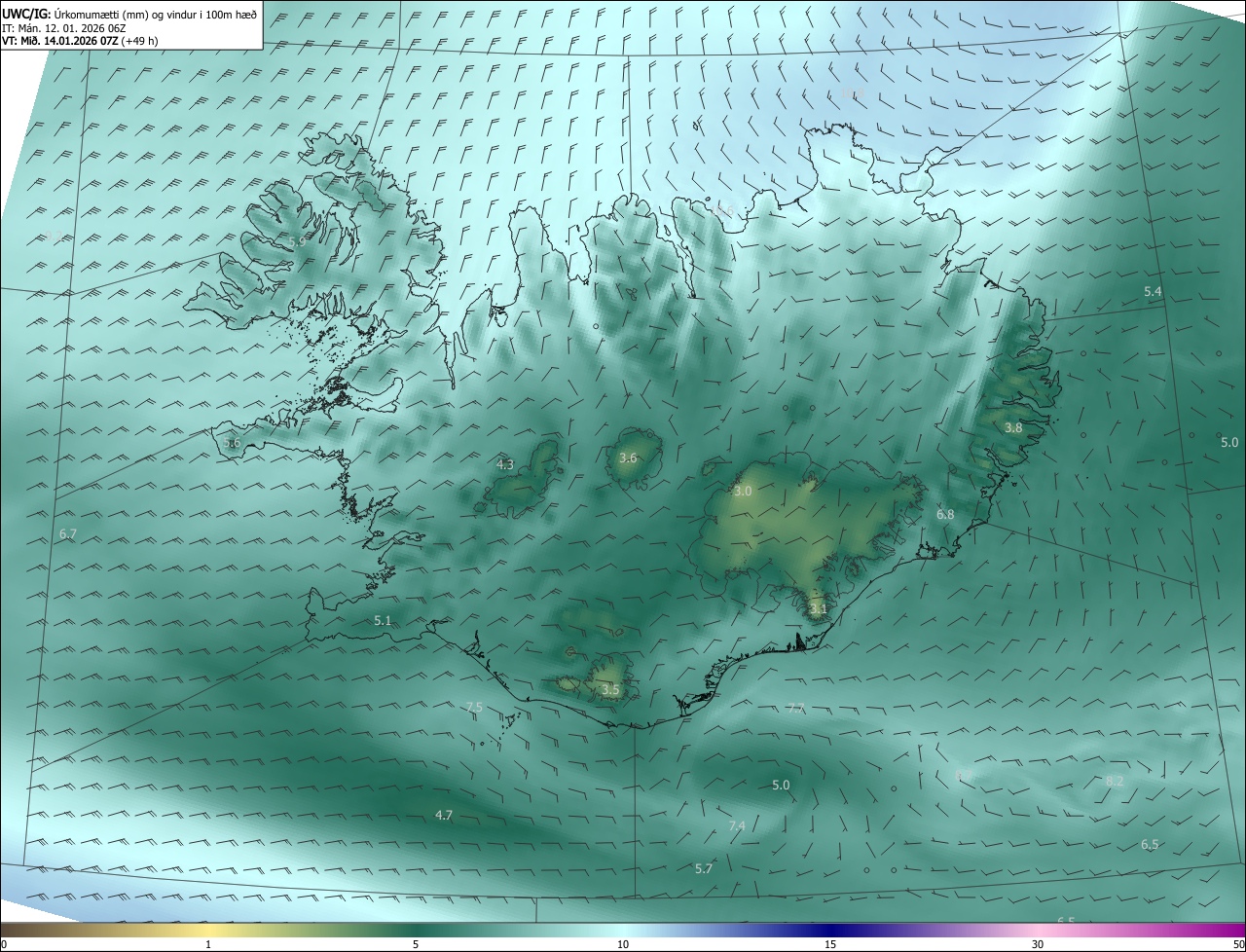This screenshot has height=952, width=1246.
Task: Click the 8.2 value in the southeast sea
Action: 1116,781
